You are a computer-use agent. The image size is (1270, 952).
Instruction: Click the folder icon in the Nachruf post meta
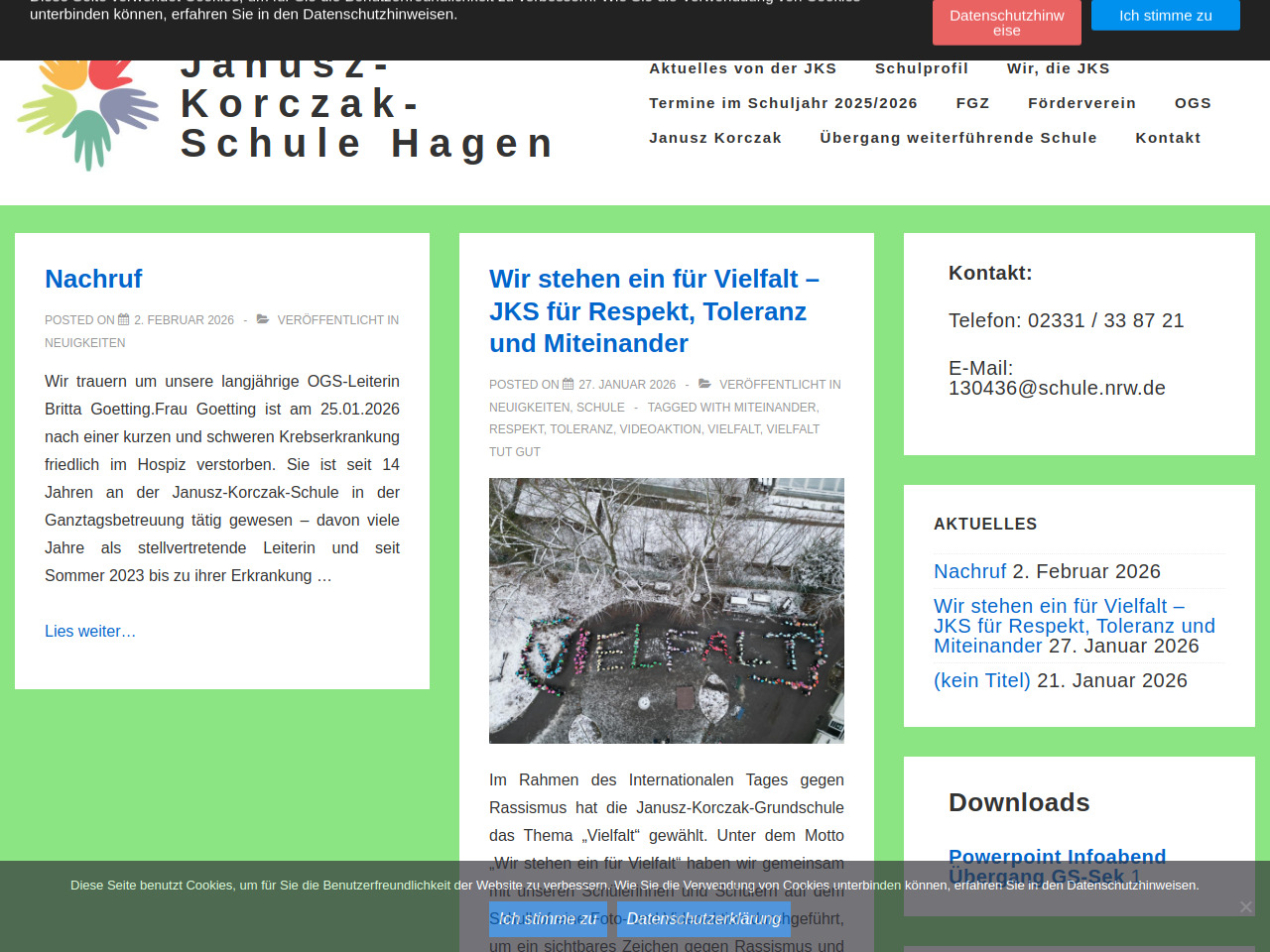pos(263,319)
